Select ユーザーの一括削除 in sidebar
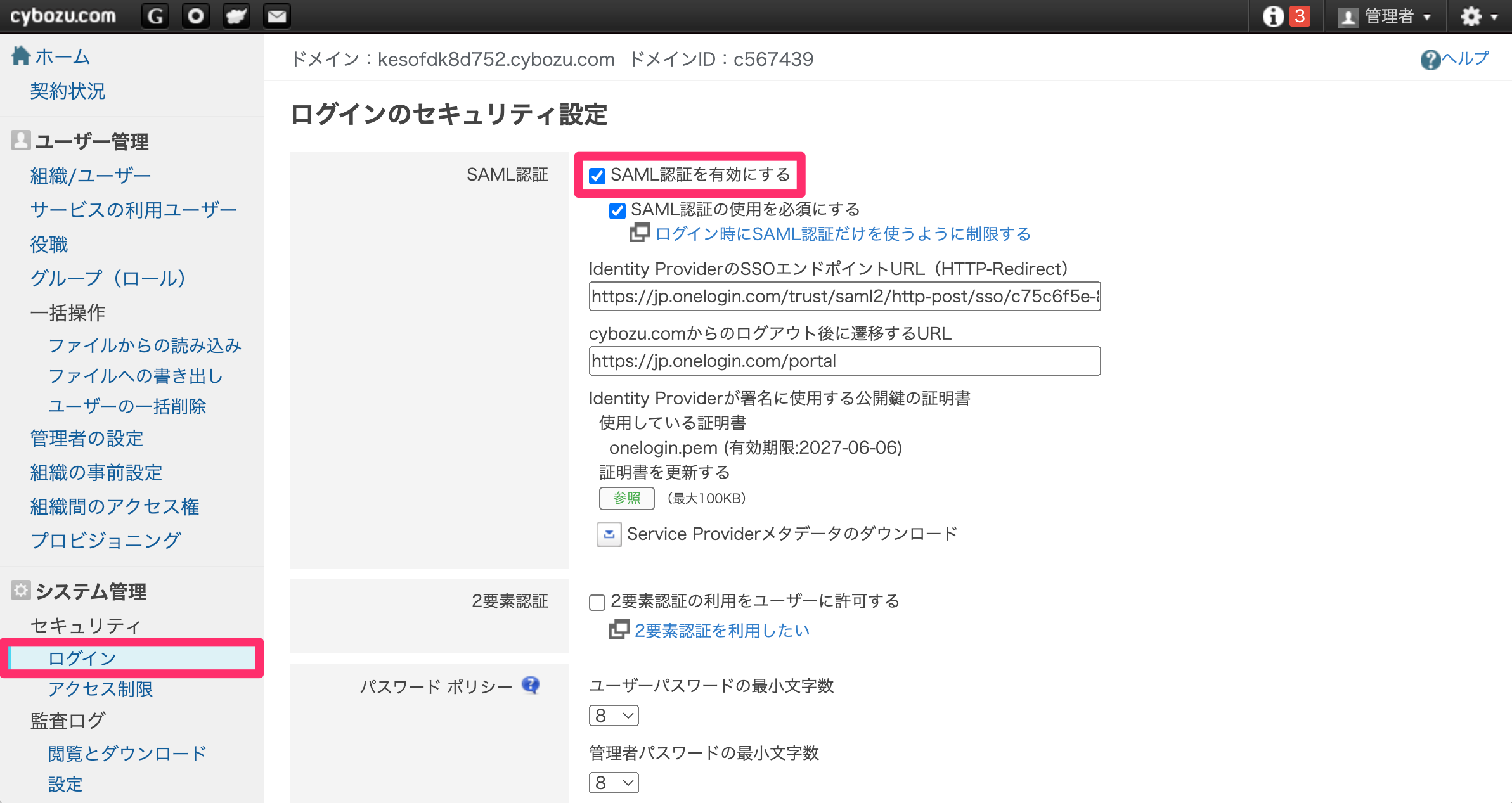The height and width of the screenshot is (803, 1512). 127,406
